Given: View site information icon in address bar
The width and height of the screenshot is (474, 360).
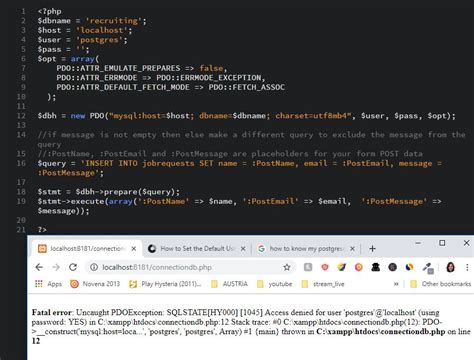Looking at the screenshot, I should point(94,267).
